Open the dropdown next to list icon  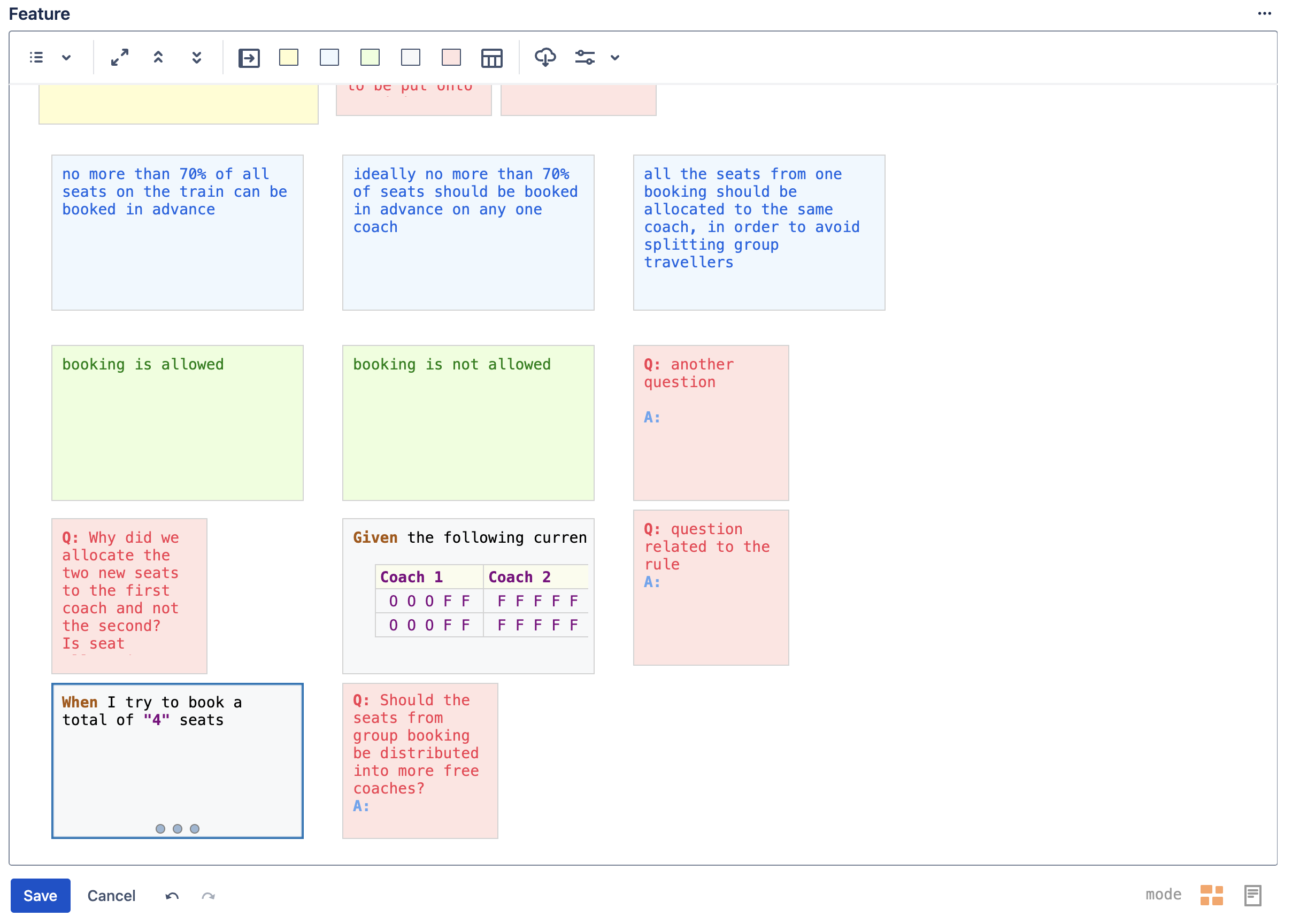coord(66,57)
